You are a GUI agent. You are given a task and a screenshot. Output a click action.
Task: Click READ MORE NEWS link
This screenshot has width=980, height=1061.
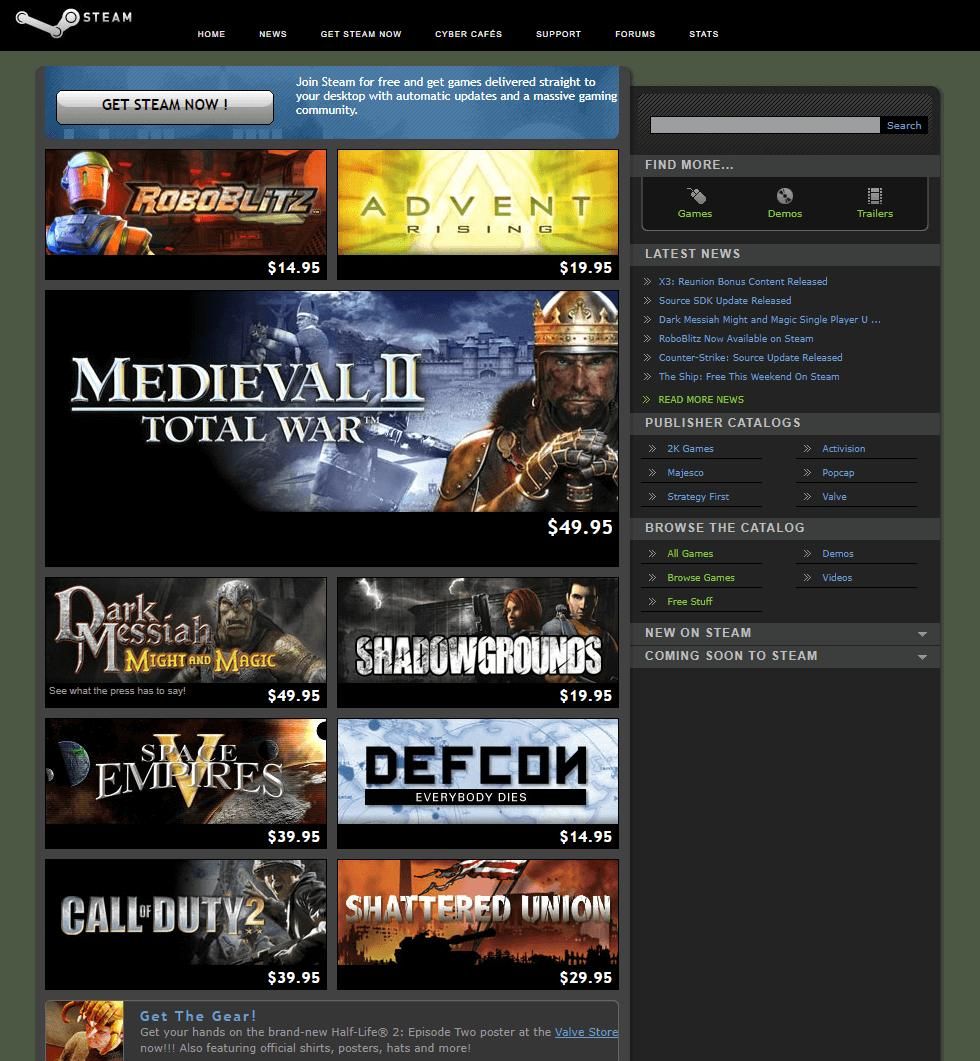tap(700, 399)
